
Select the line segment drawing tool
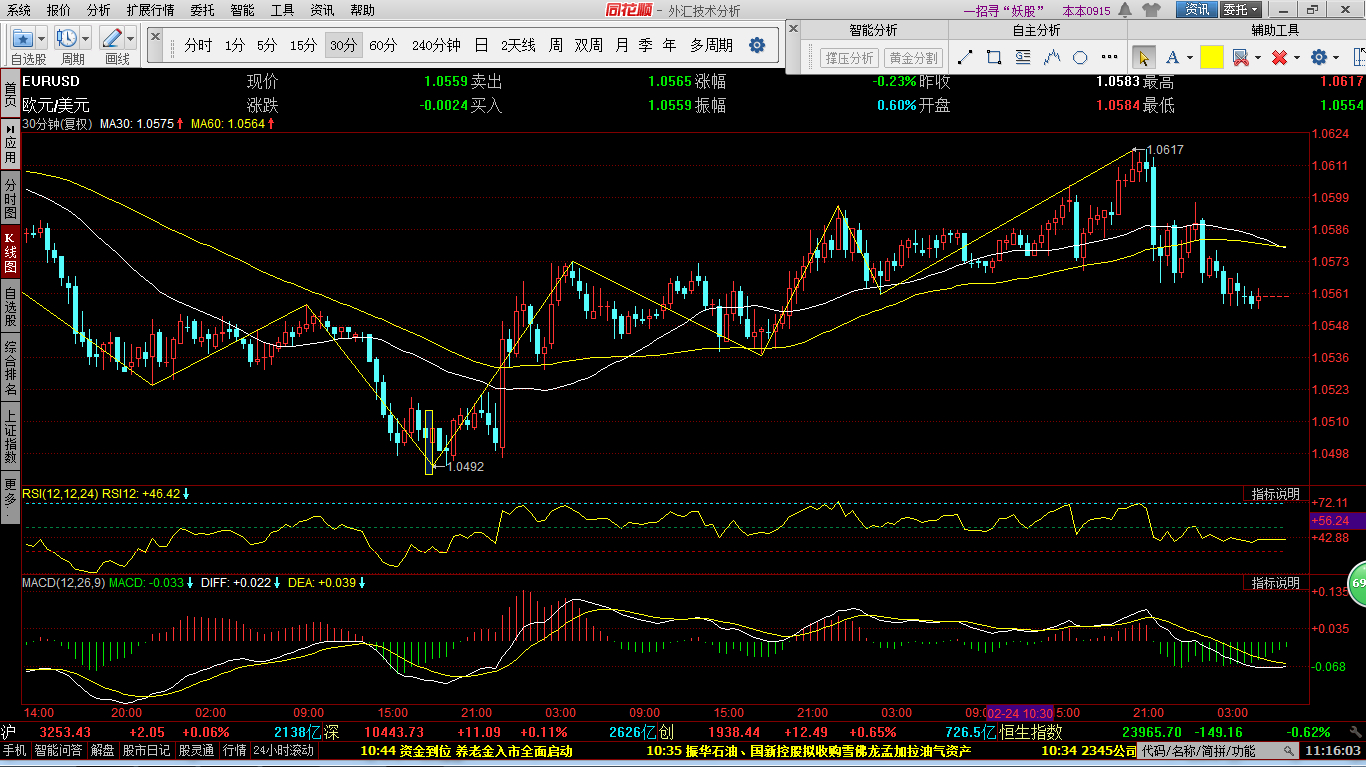click(966, 57)
